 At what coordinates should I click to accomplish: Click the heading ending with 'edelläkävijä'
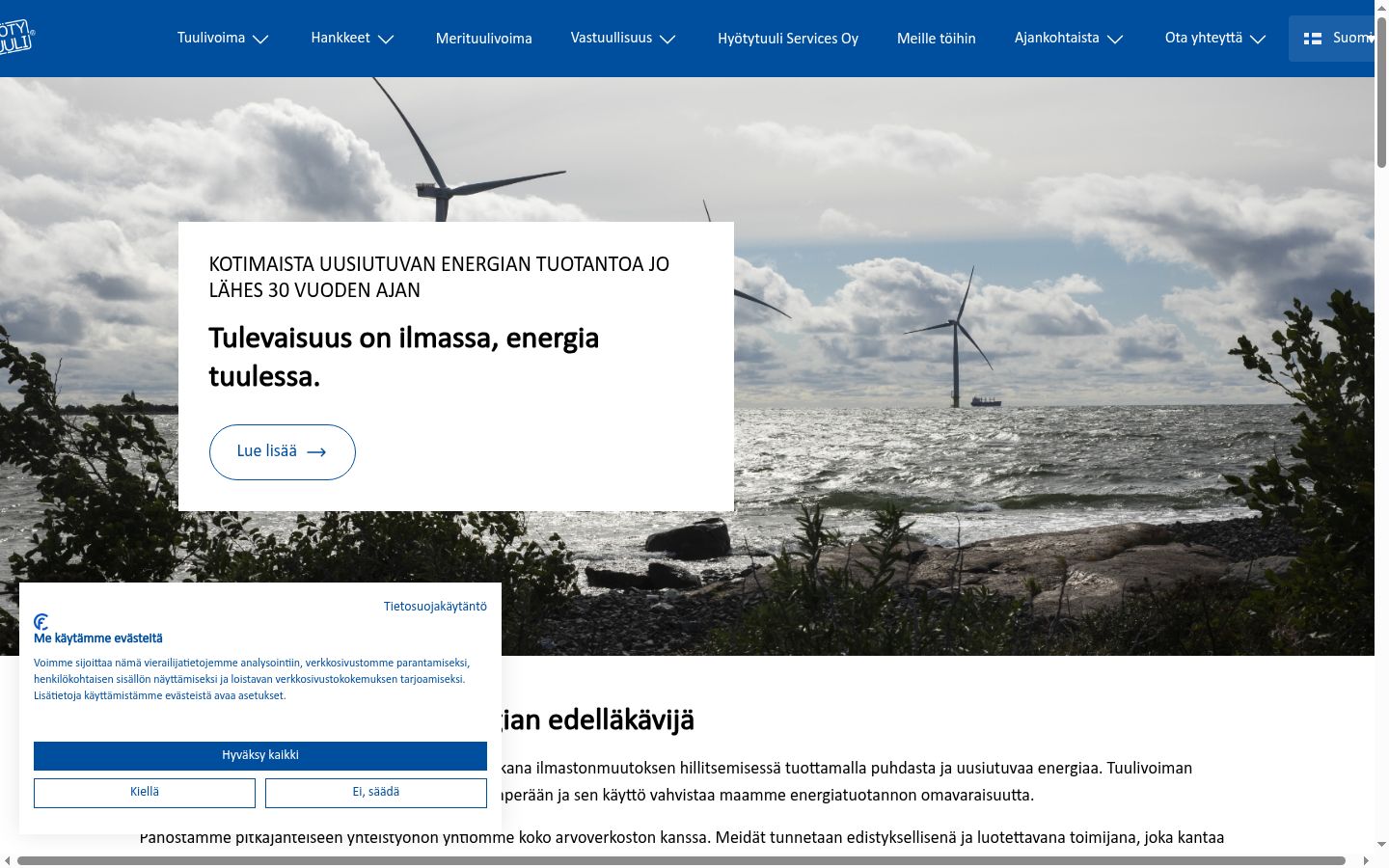coord(598,720)
